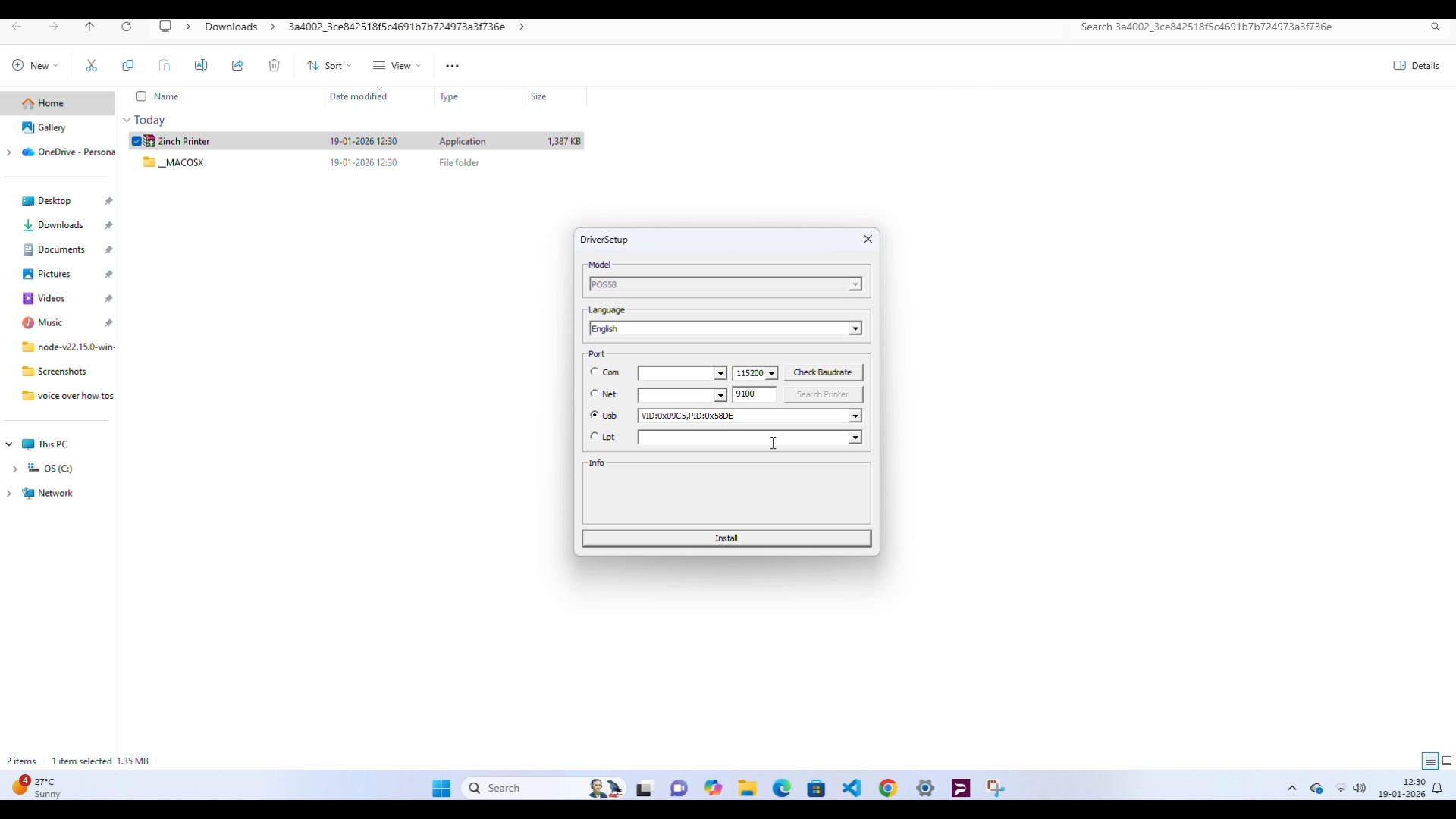Click the Check Baudrate button
Screen dimensions: 1456x819
pyautogui.click(x=822, y=372)
